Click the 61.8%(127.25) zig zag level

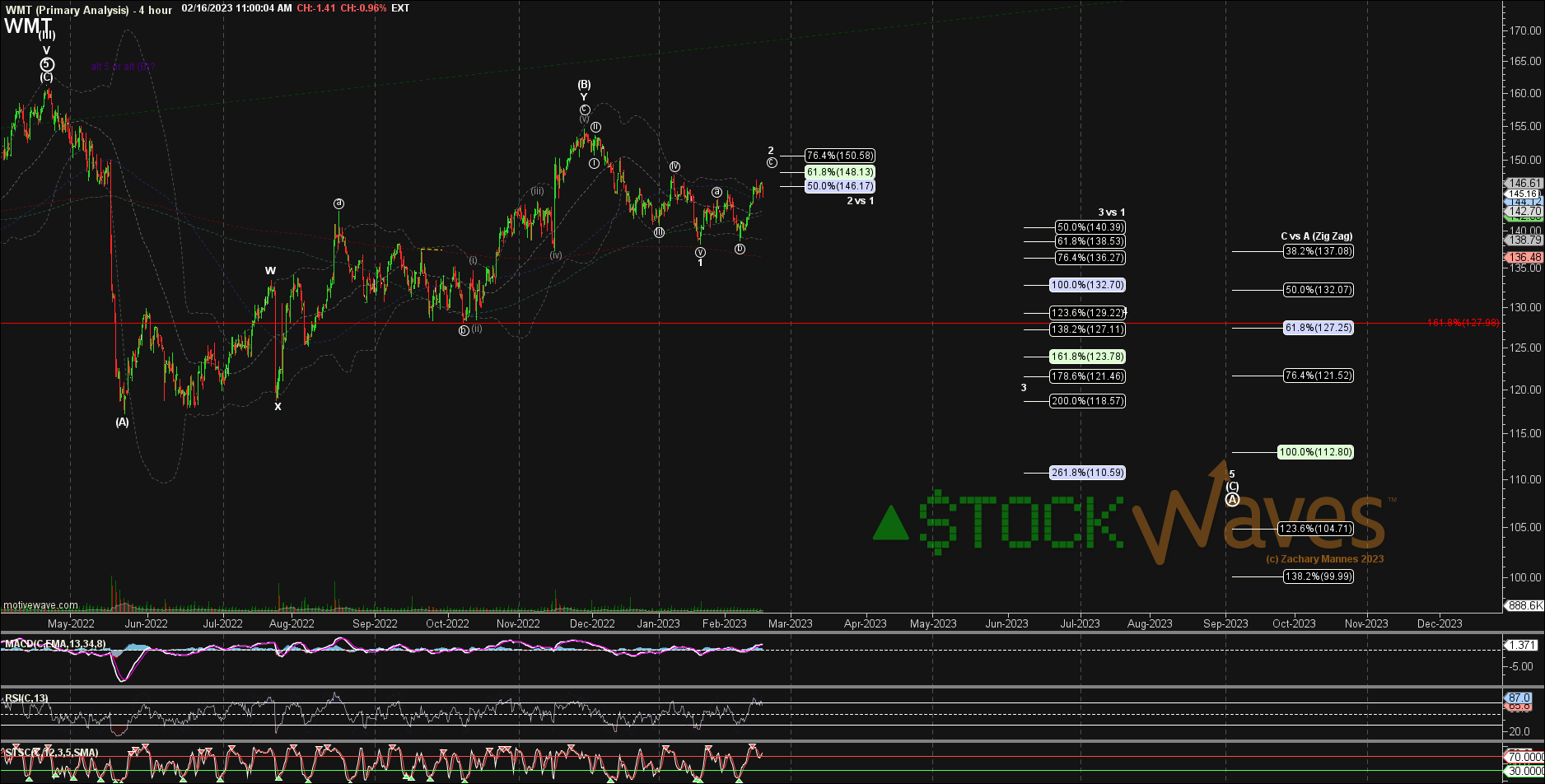pyautogui.click(x=1319, y=328)
